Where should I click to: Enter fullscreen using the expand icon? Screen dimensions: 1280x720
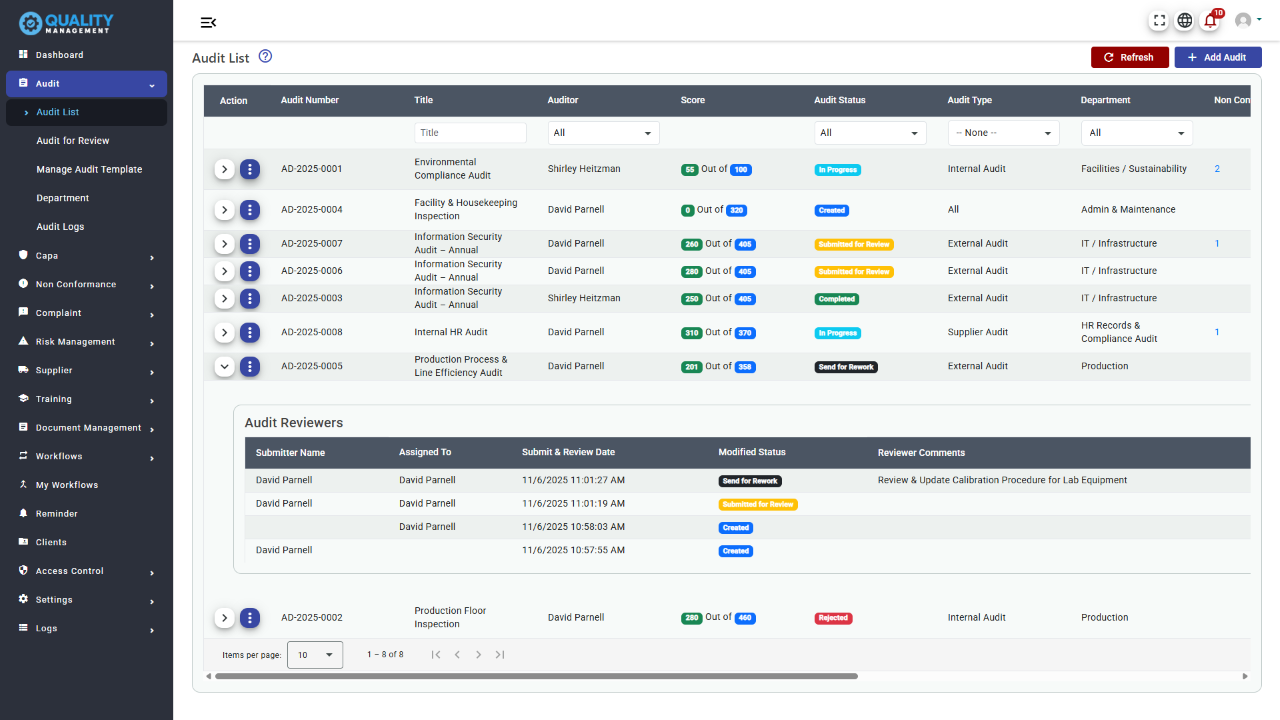pos(1159,21)
